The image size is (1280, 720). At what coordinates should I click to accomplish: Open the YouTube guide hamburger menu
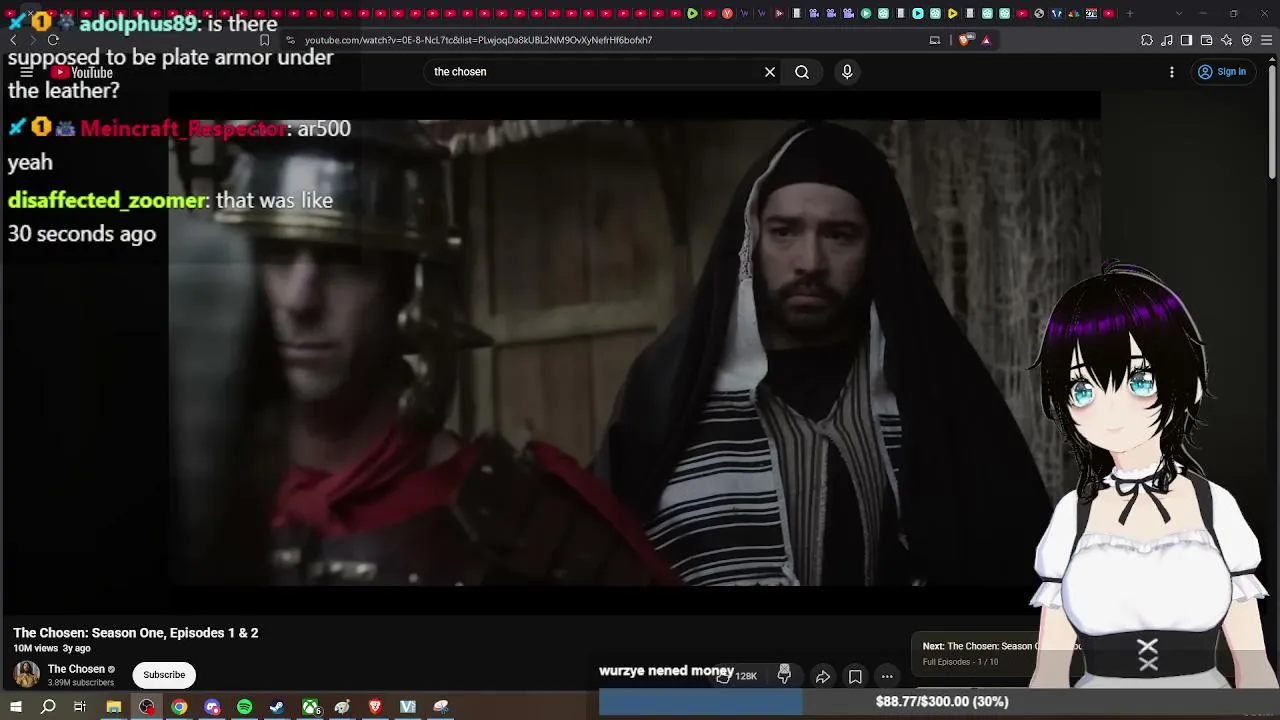tap(27, 72)
